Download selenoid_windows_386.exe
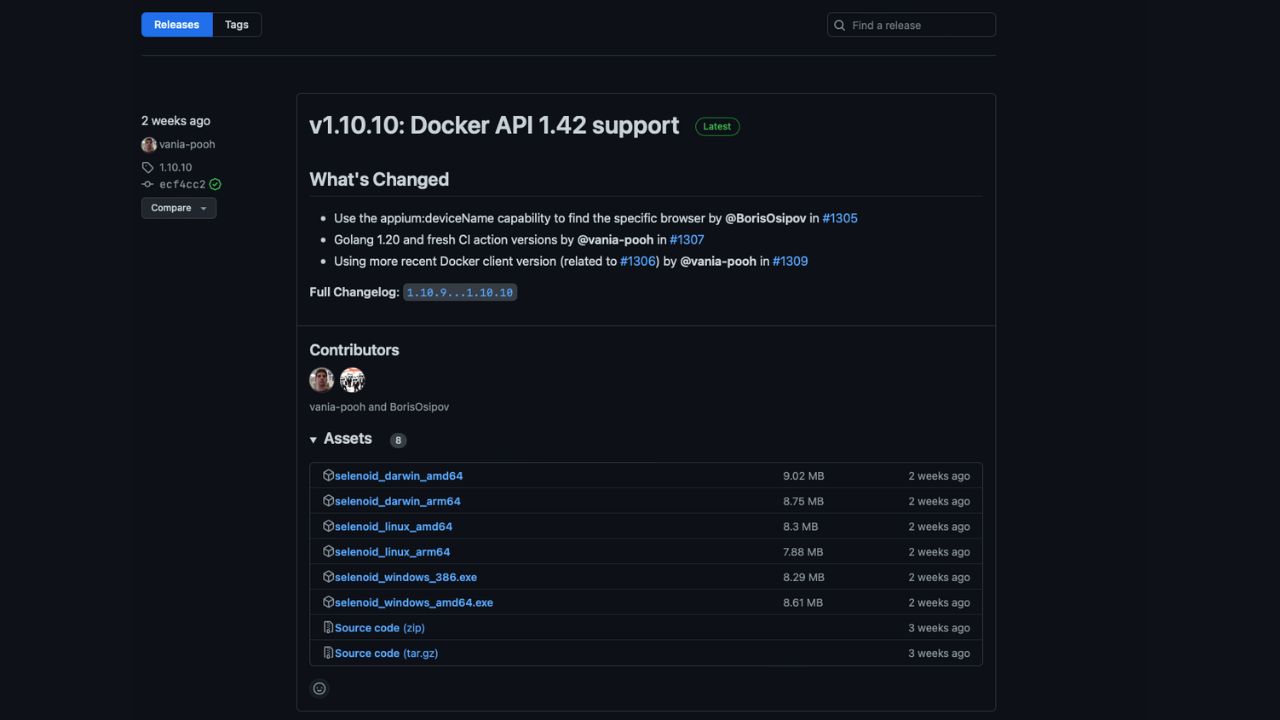This screenshot has height=720, width=1280. (x=406, y=577)
